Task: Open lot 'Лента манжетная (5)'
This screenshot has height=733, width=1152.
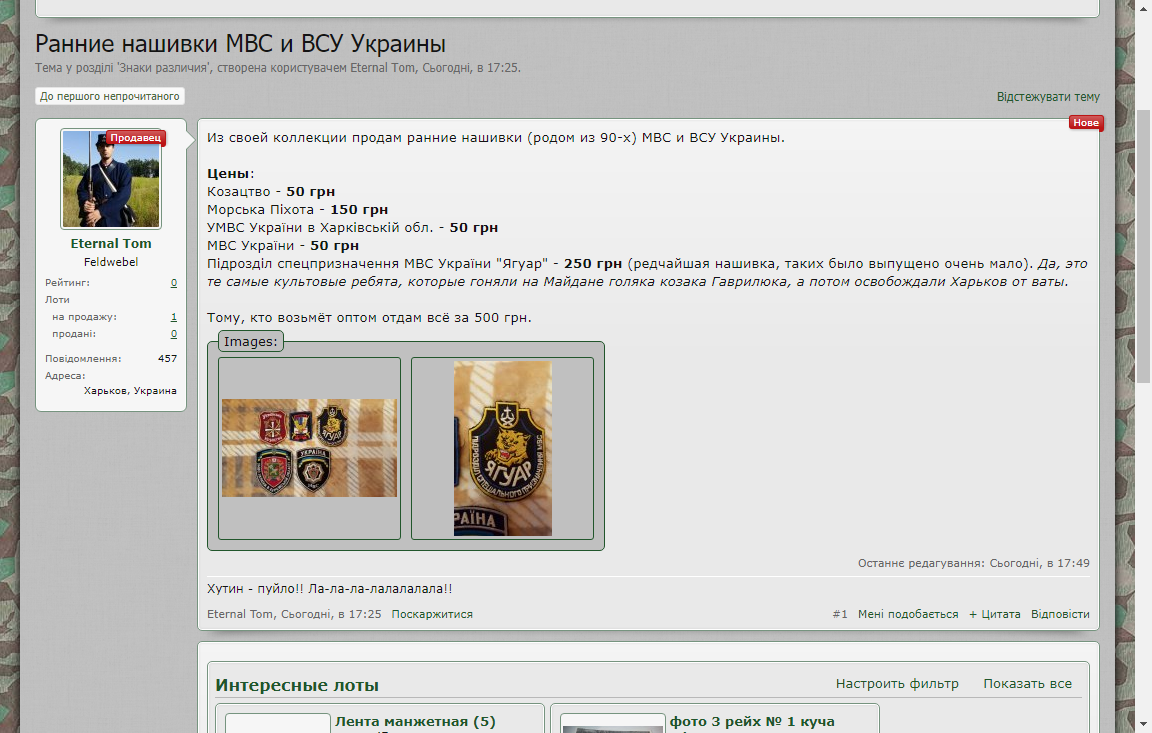Action: pyautogui.click(x=415, y=721)
